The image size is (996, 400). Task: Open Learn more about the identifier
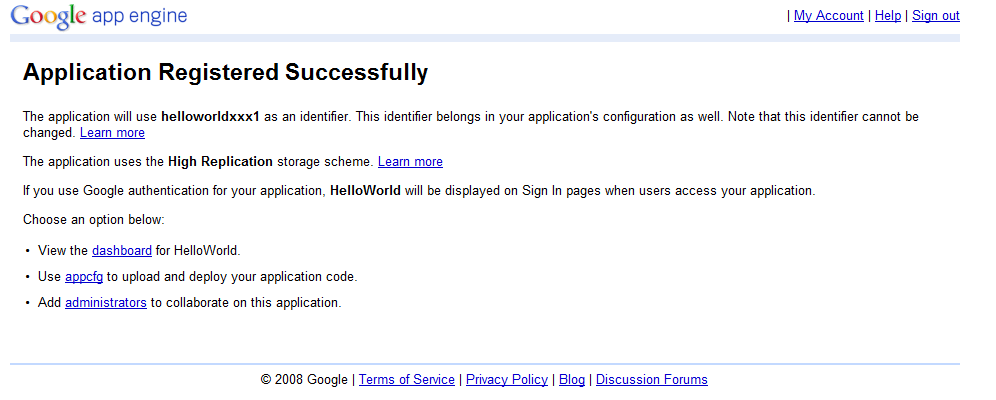112,133
